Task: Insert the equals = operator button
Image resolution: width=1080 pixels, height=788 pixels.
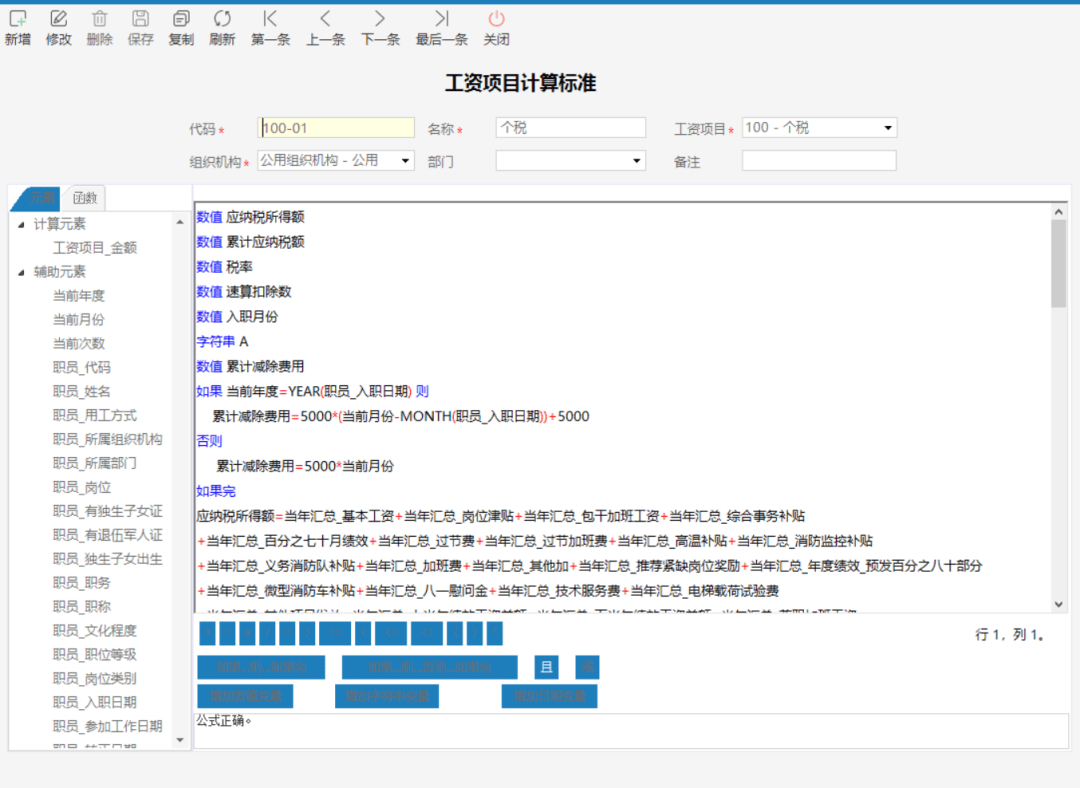Action: tap(287, 633)
